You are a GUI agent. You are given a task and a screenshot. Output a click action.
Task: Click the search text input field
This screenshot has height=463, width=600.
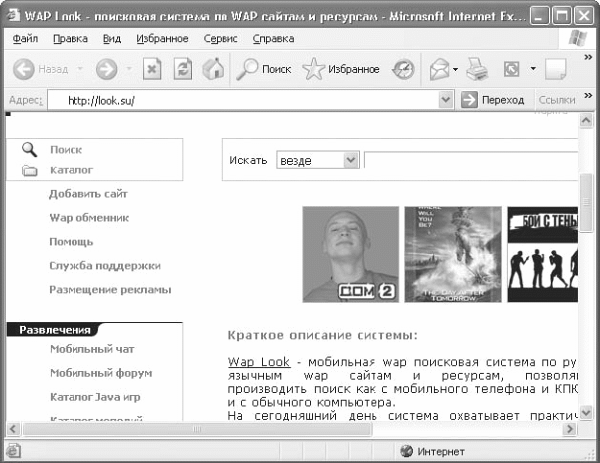coord(471,160)
